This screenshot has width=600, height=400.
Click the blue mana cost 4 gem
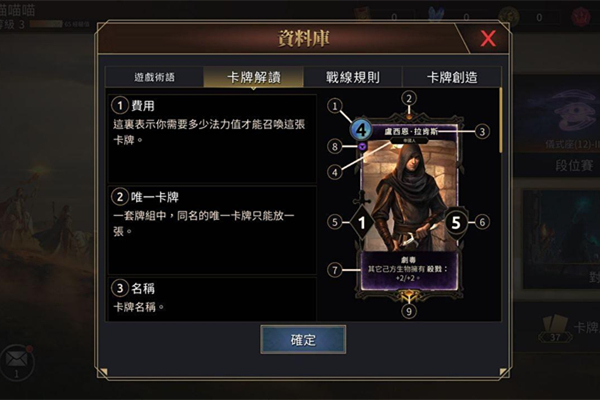click(x=361, y=130)
